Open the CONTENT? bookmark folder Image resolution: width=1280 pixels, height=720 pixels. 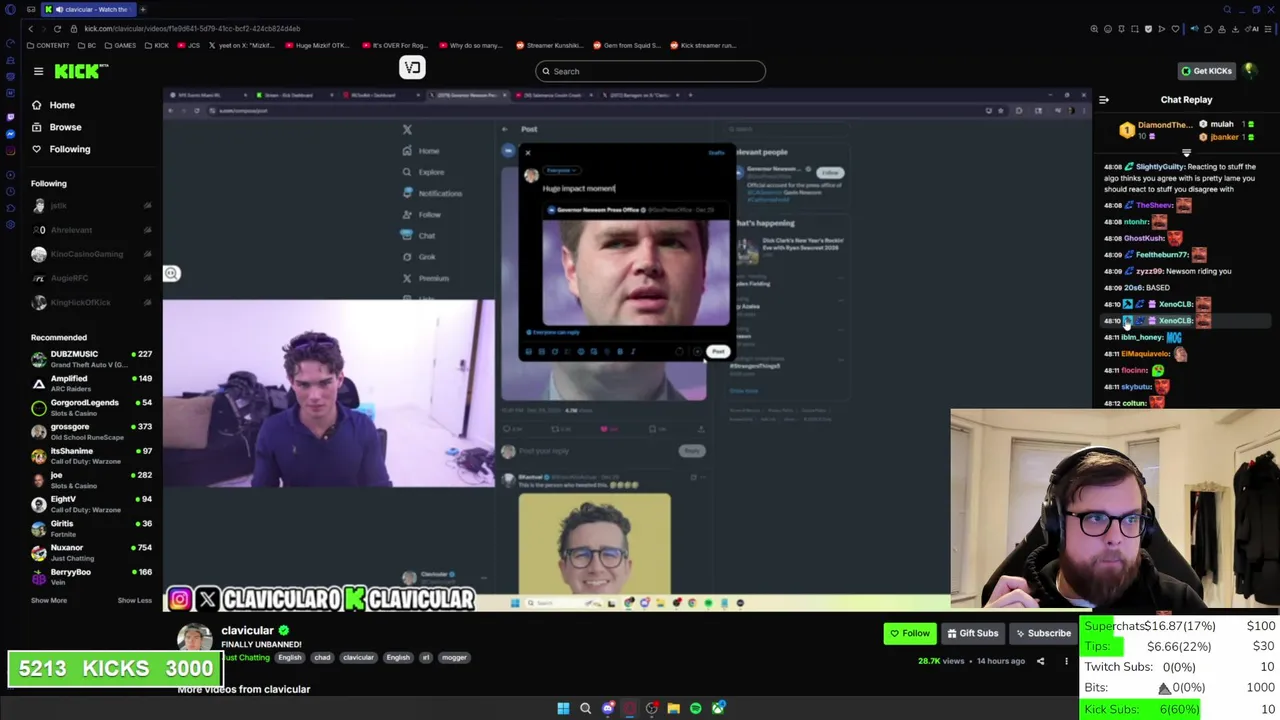(x=49, y=45)
